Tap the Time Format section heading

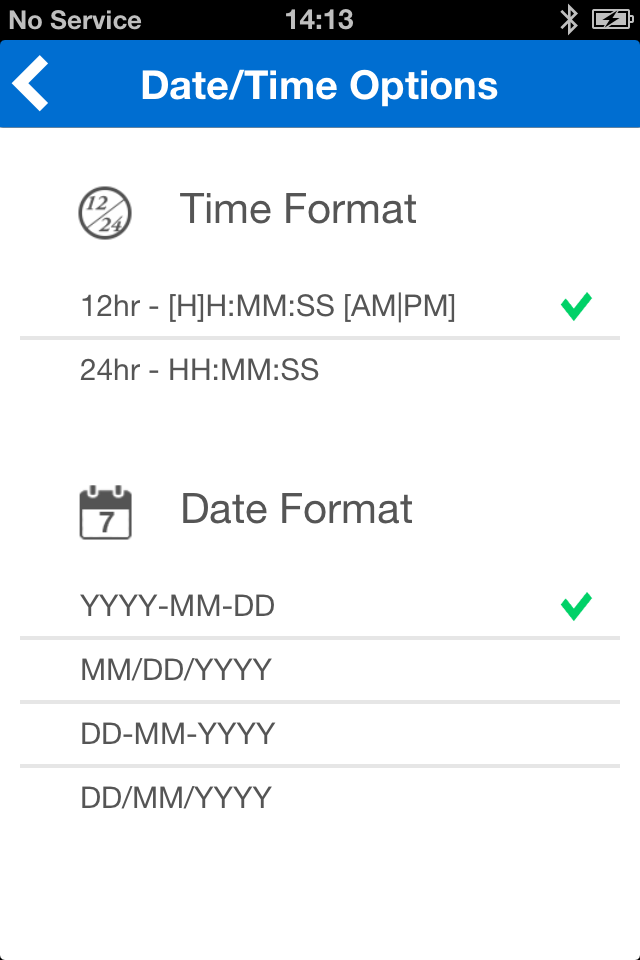tap(298, 210)
